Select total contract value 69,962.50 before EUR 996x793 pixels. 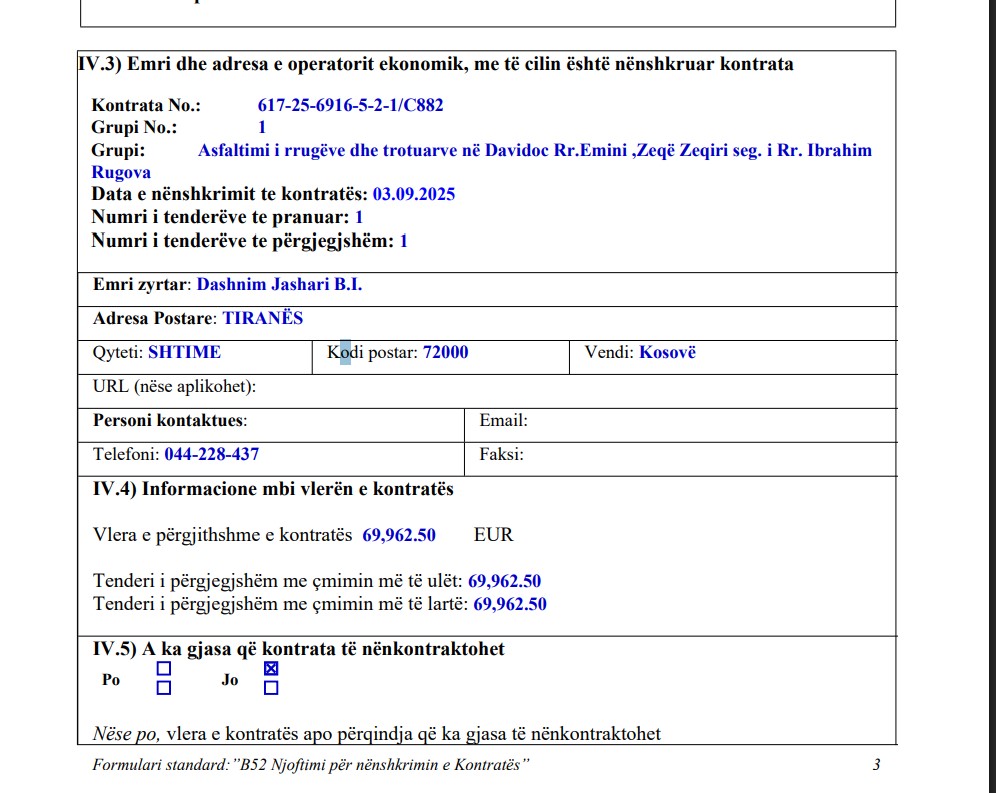tap(399, 535)
